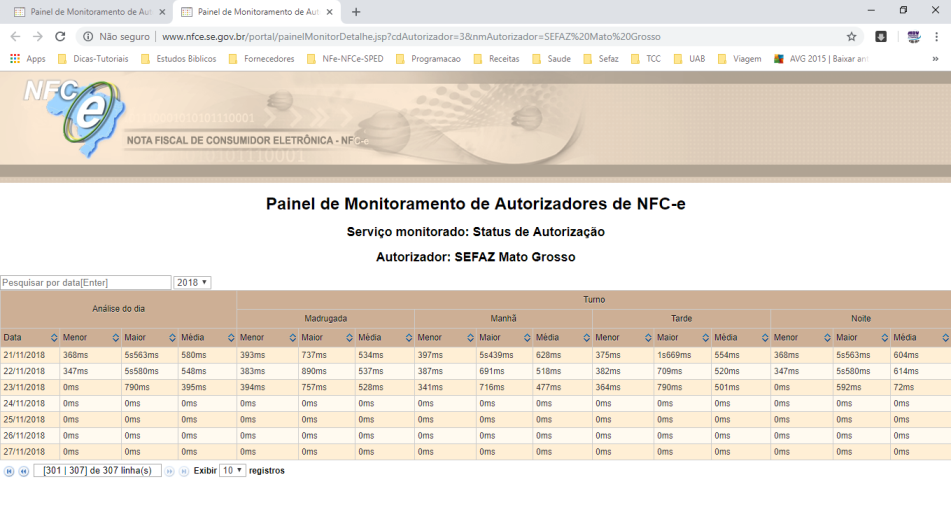
Task: Click the 5s439ms Manhã Maior value
Action: (497, 355)
